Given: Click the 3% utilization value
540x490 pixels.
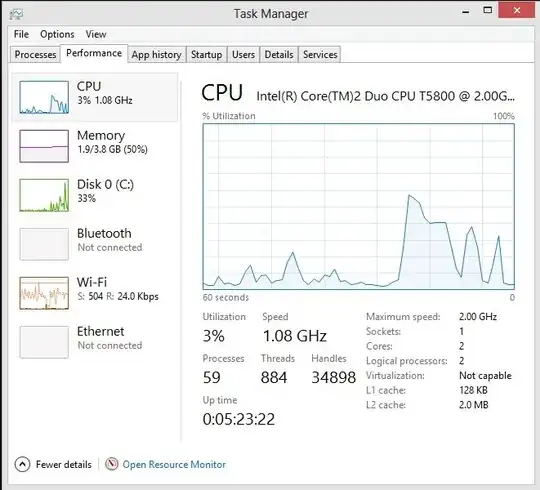Looking at the screenshot, I should (x=214, y=336).
